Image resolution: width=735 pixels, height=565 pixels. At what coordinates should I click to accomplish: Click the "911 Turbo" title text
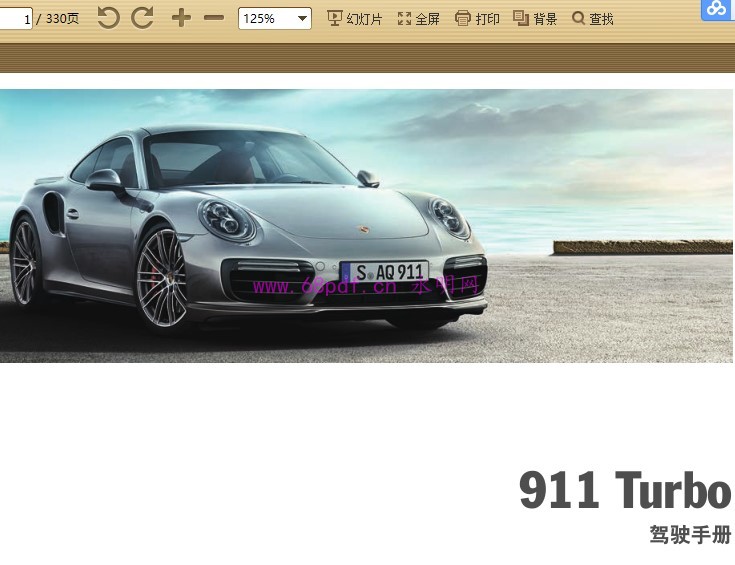click(625, 490)
